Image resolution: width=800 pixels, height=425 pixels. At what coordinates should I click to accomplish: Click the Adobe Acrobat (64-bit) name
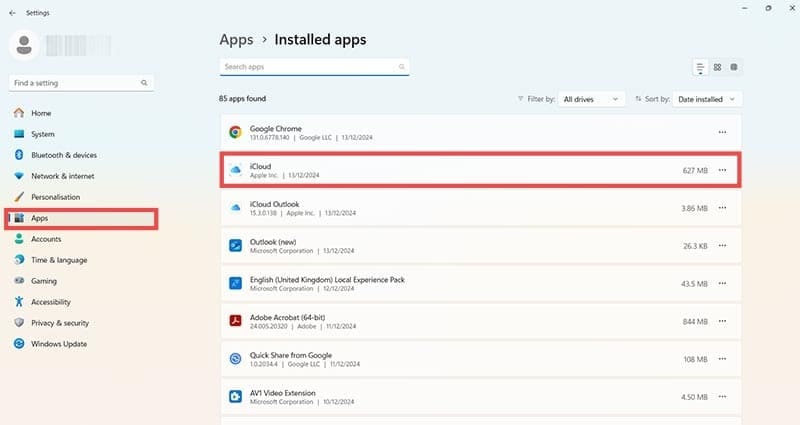tap(287, 317)
